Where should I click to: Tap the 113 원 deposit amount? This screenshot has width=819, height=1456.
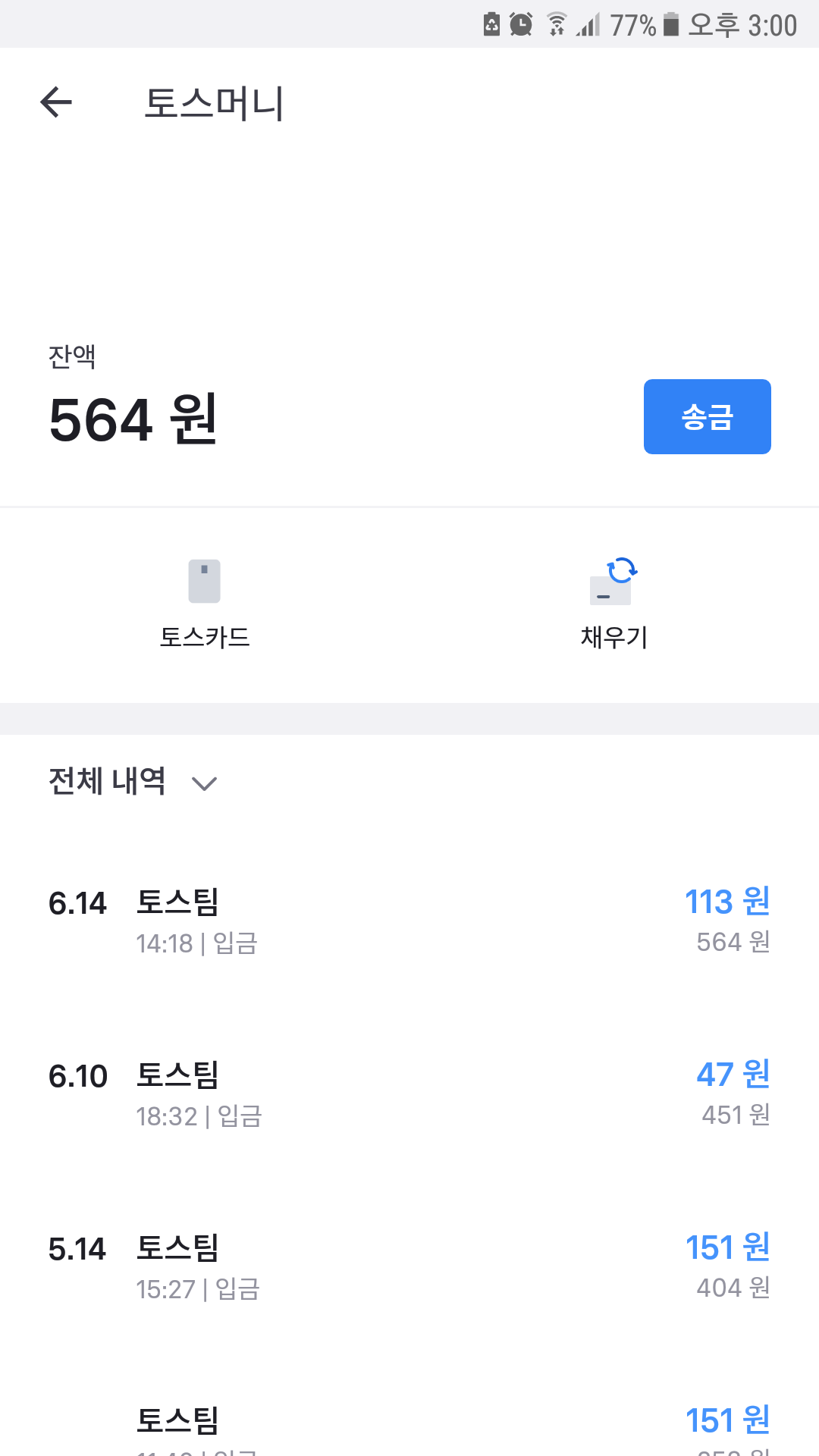pos(727,902)
